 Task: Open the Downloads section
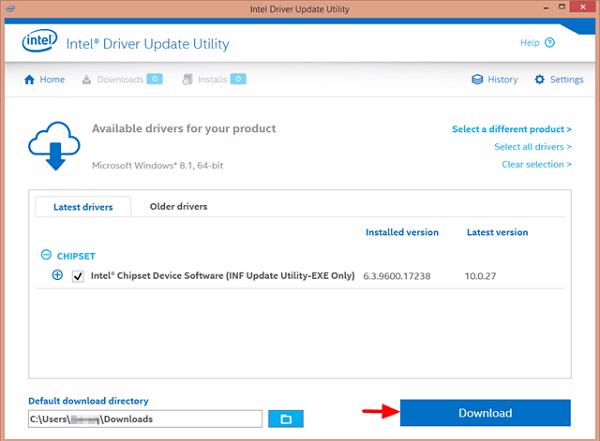[x=122, y=80]
